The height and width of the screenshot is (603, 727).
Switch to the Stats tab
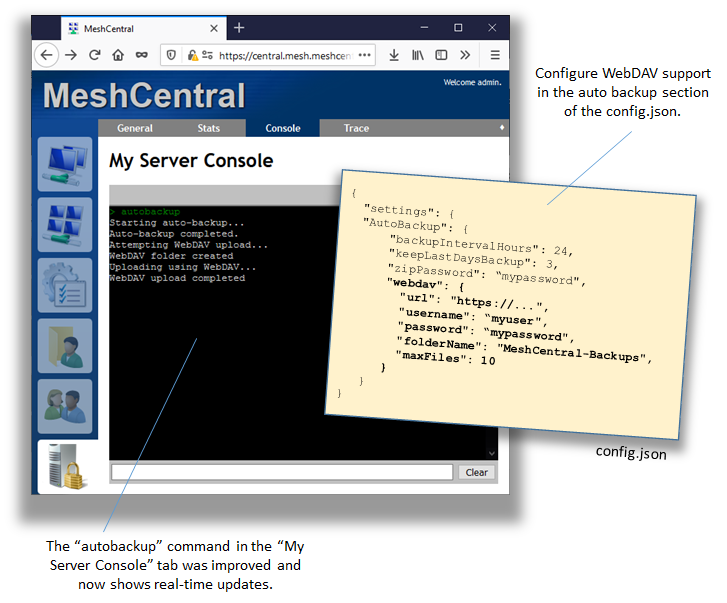pyautogui.click(x=209, y=128)
